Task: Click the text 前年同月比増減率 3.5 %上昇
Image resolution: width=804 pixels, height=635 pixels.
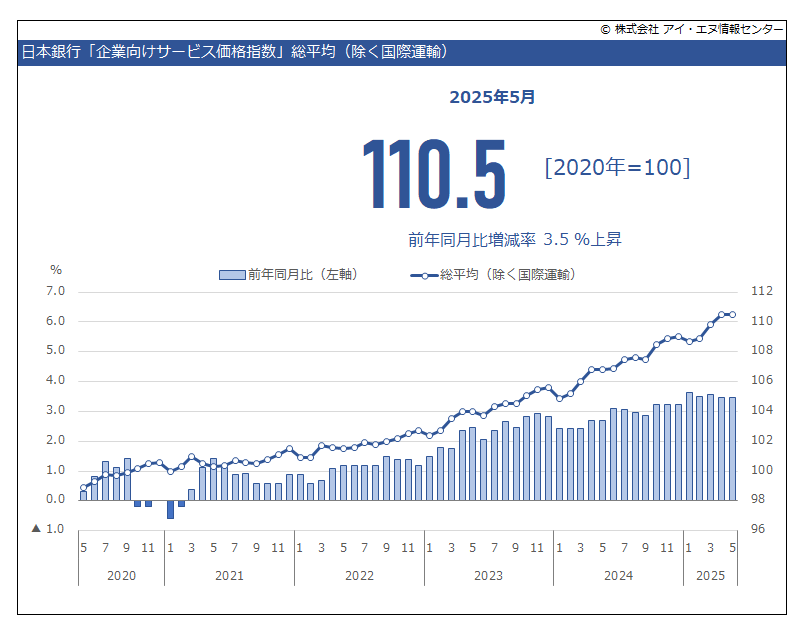Action: pyautogui.click(x=515, y=240)
